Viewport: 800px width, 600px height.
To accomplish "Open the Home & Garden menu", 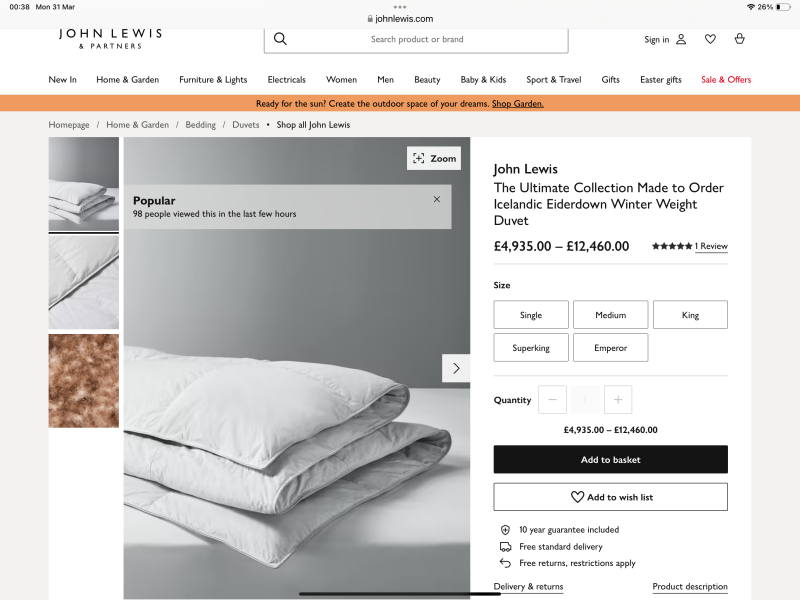I will click(x=128, y=80).
